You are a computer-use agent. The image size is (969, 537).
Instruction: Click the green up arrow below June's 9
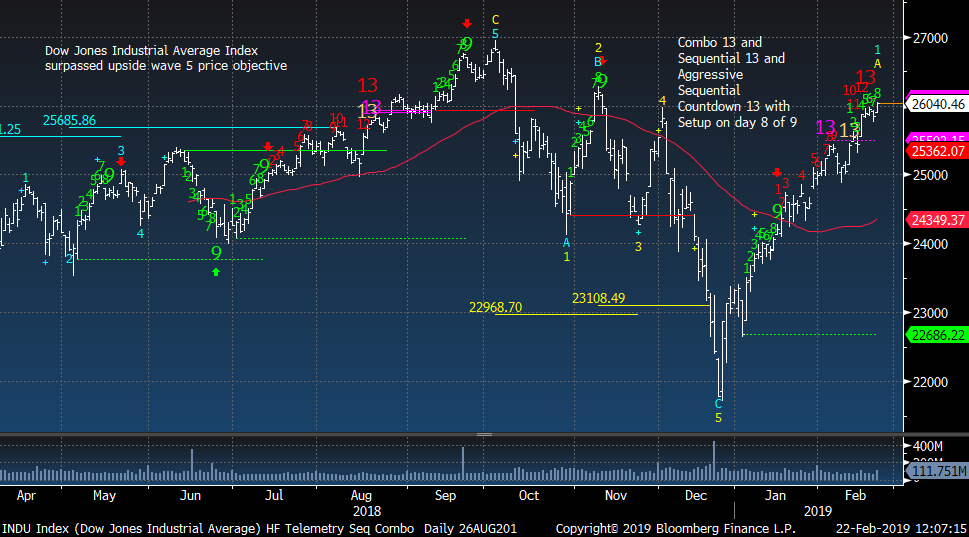(216, 272)
